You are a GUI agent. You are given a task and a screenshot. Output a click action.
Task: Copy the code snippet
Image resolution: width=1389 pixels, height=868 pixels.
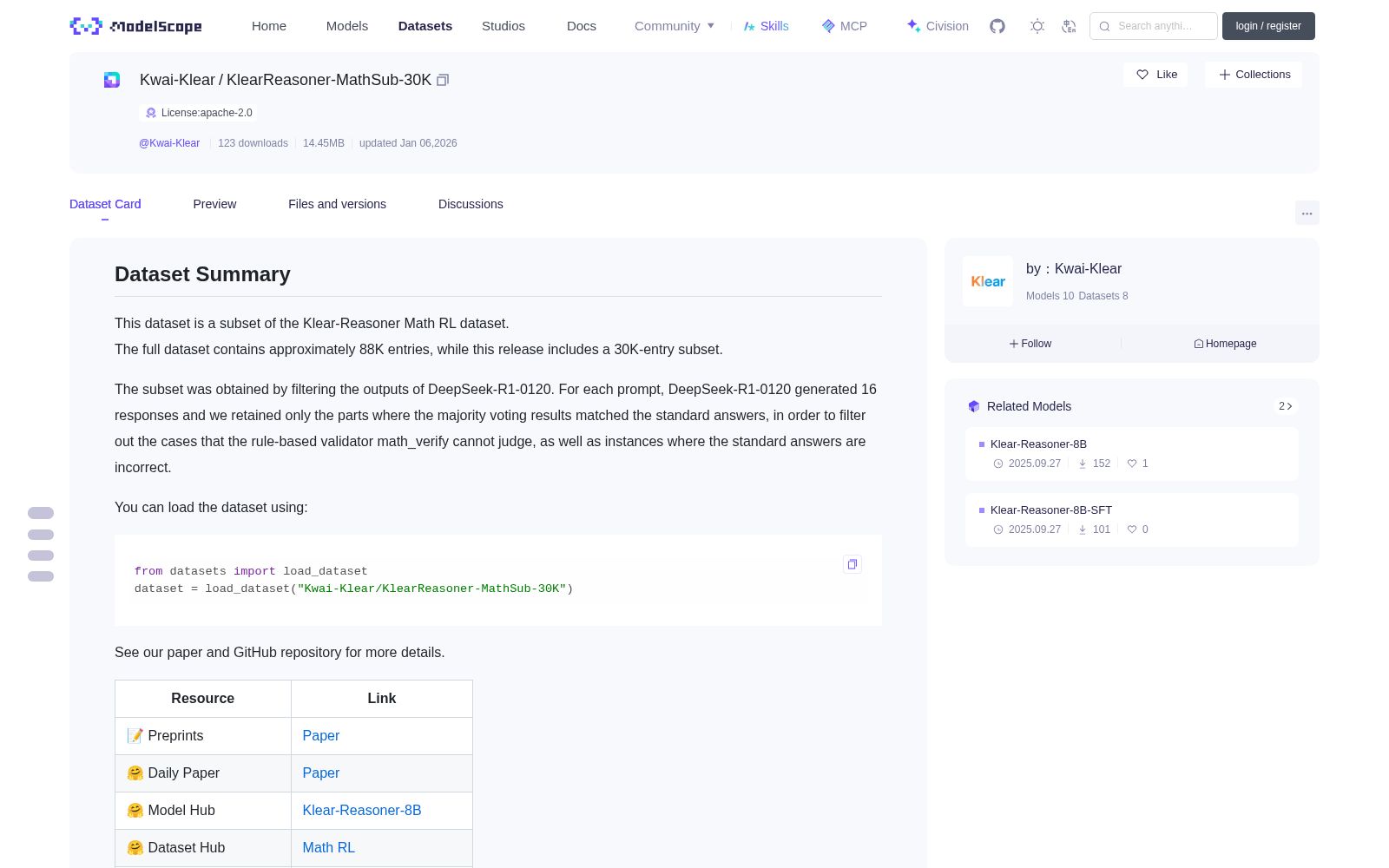(x=852, y=564)
